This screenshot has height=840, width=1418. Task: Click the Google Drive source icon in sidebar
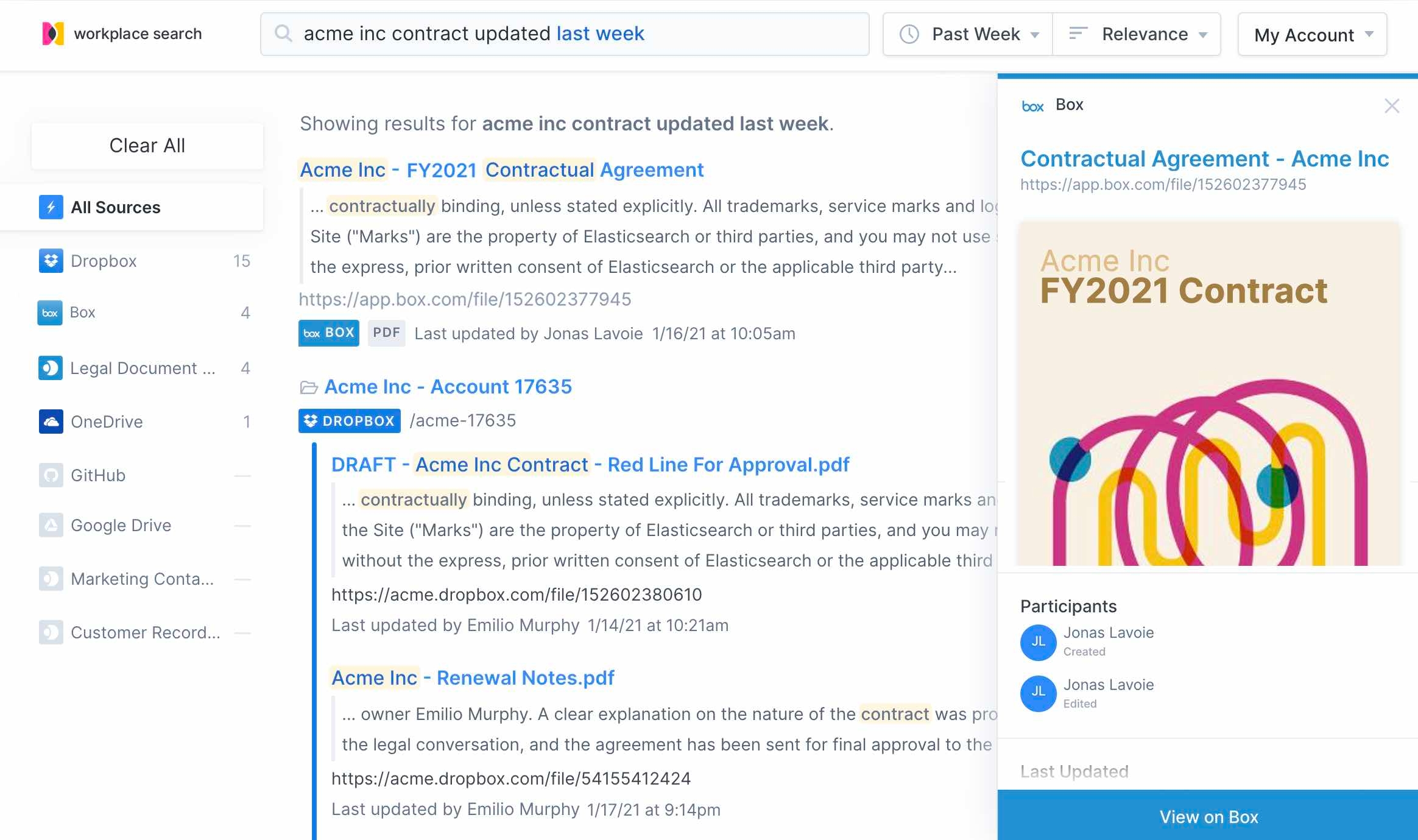pyautogui.click(x=51, y=524)
